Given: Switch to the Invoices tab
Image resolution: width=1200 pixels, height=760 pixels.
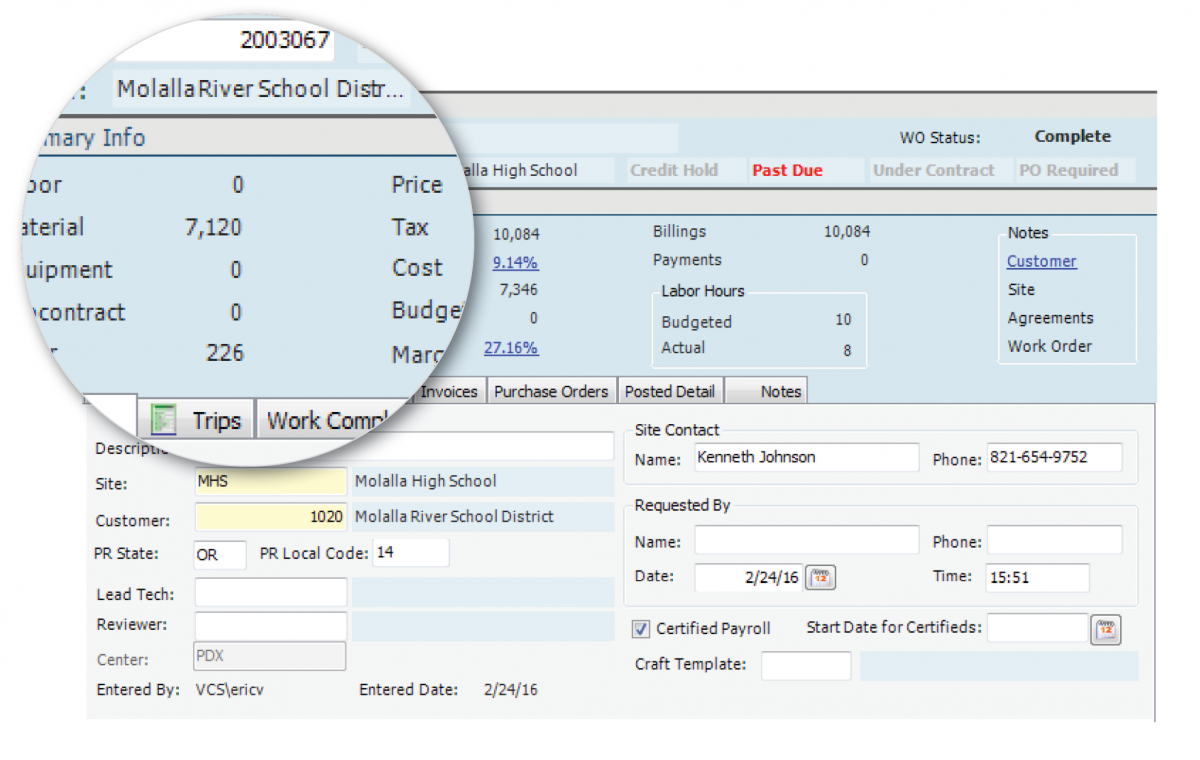Looking at the screenshot, I should pyautogui.click(x=448, y=391).
